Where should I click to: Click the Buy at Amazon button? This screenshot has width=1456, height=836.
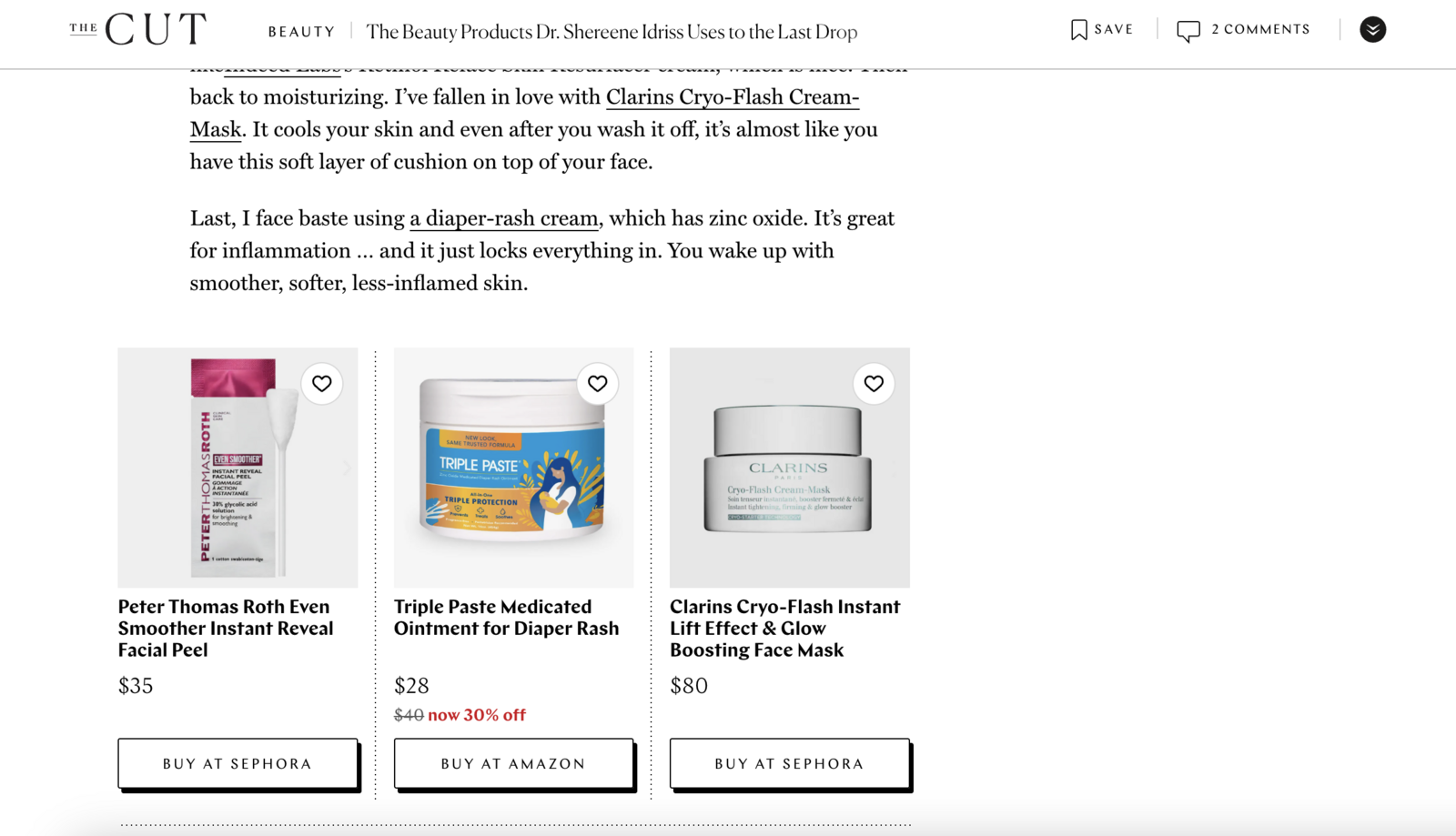point(513,763)
